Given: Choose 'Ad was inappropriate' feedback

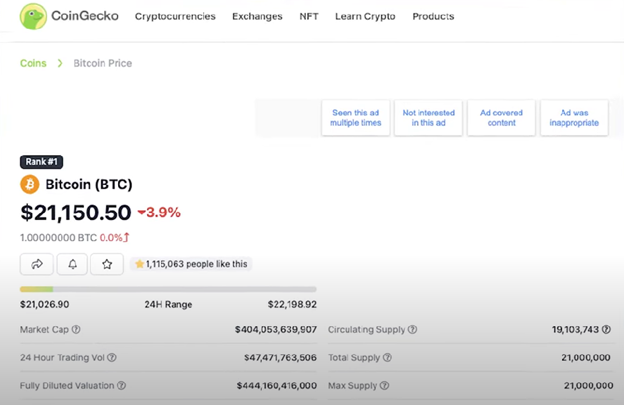Looking at the screenshot, I should click(x=574, y=118).
